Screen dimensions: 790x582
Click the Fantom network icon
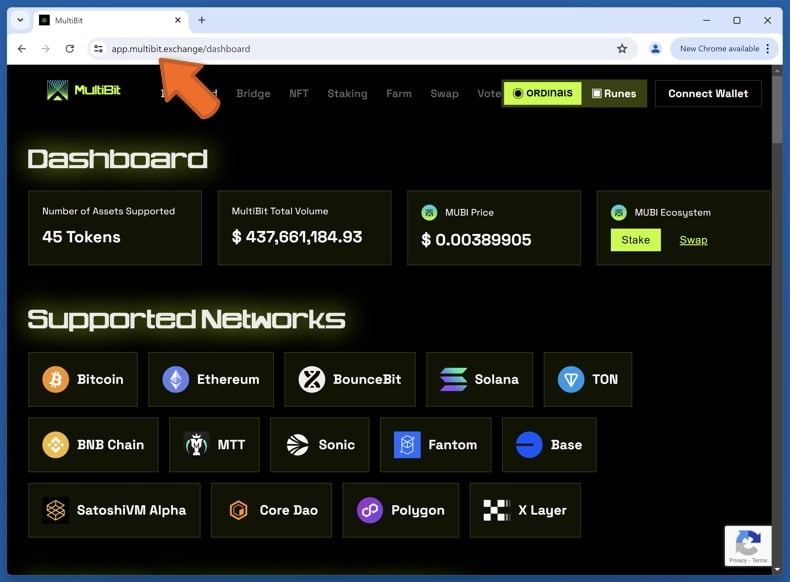pyautogui.click(x=407, y=444)
